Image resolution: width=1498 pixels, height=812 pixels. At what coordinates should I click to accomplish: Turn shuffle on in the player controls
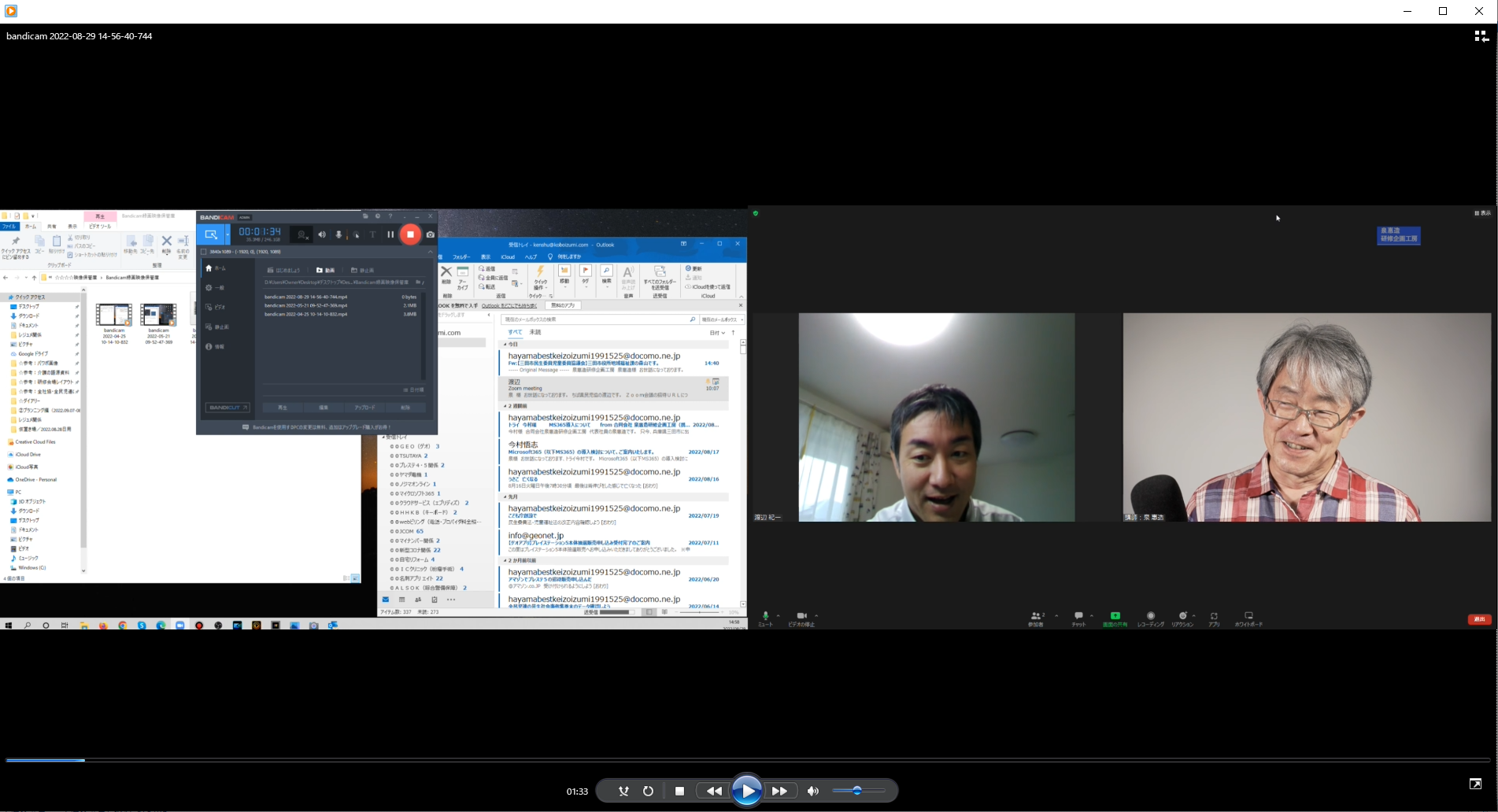click(623, 791)
